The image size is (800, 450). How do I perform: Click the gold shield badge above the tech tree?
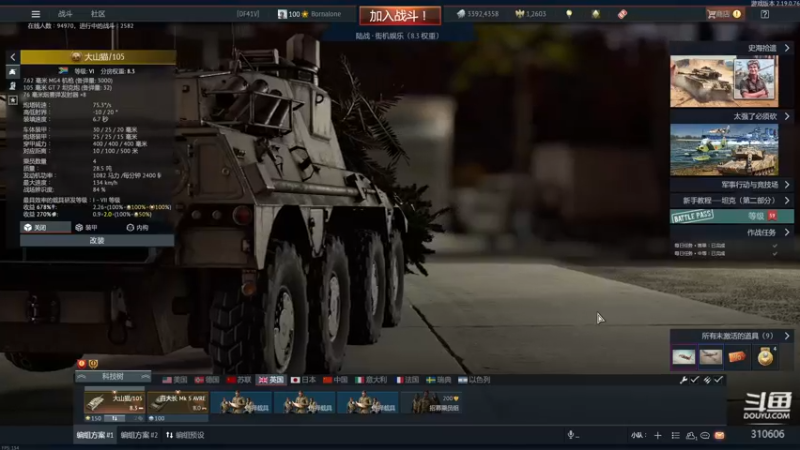tap(93, 363)
